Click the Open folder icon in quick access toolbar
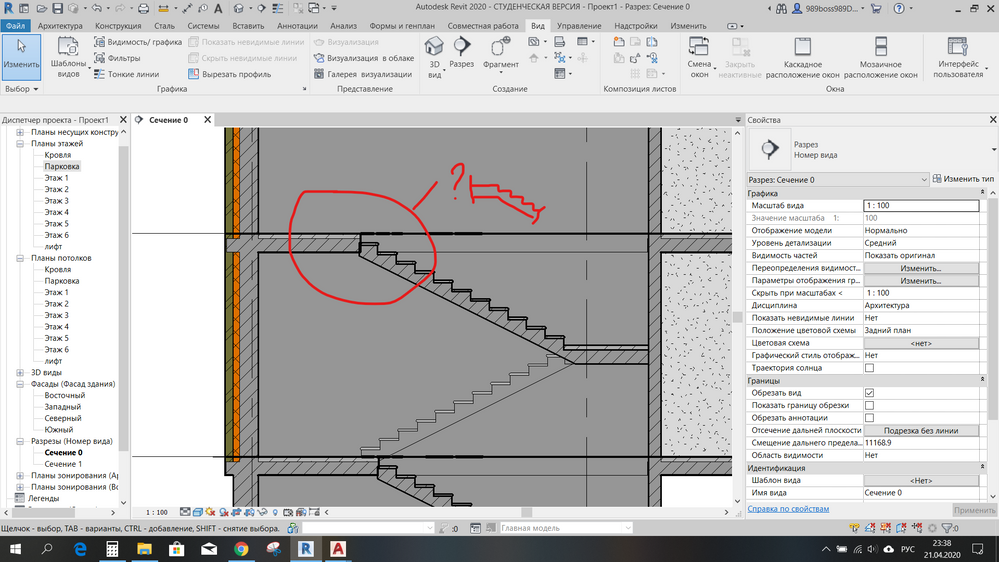Image resolution: width=999 pixels, height=562 pixels. pos(41,8)
